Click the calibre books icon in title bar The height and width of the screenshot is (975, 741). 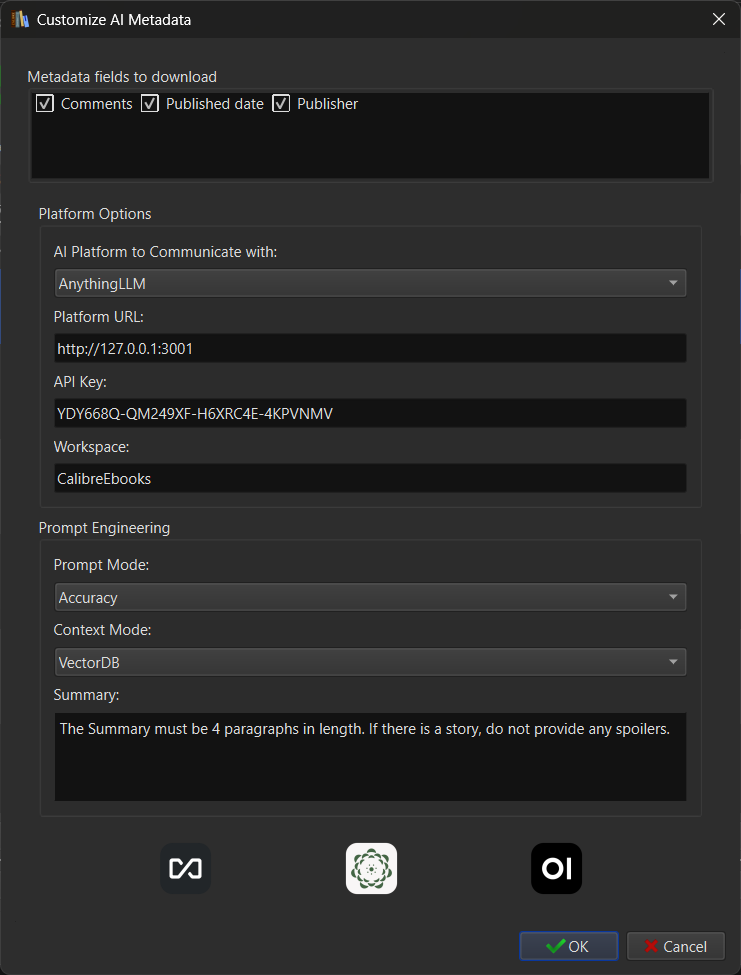coord(20,19)
